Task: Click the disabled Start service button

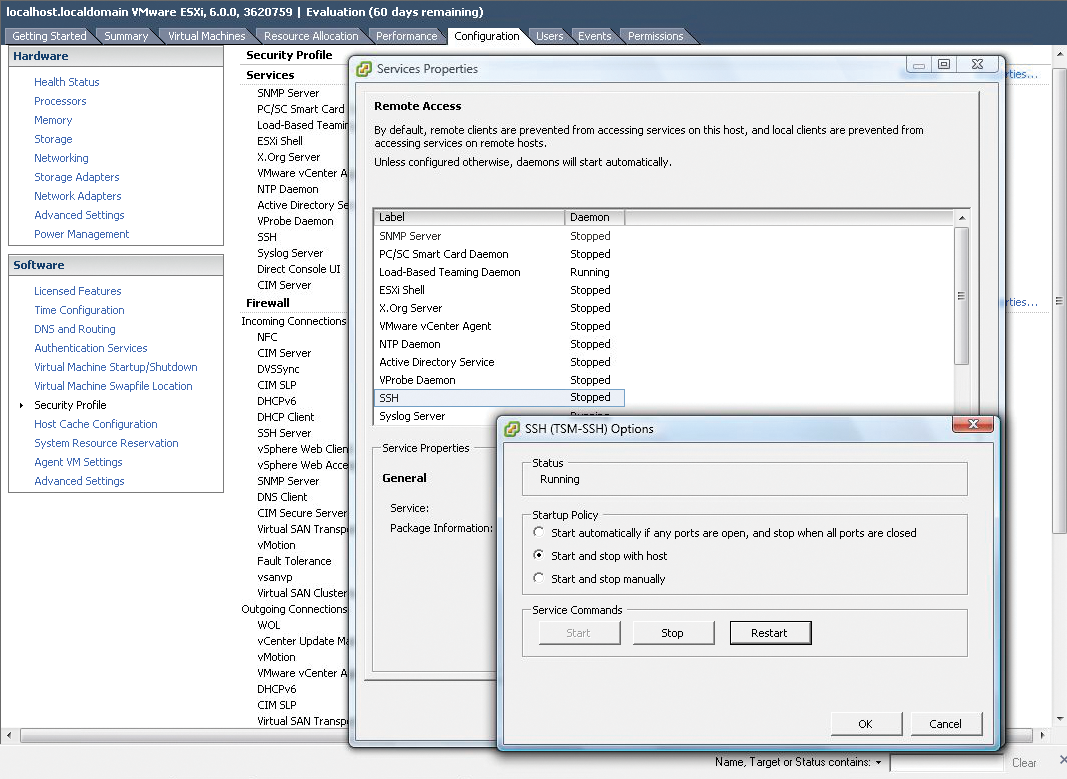Action: (579, 633)
